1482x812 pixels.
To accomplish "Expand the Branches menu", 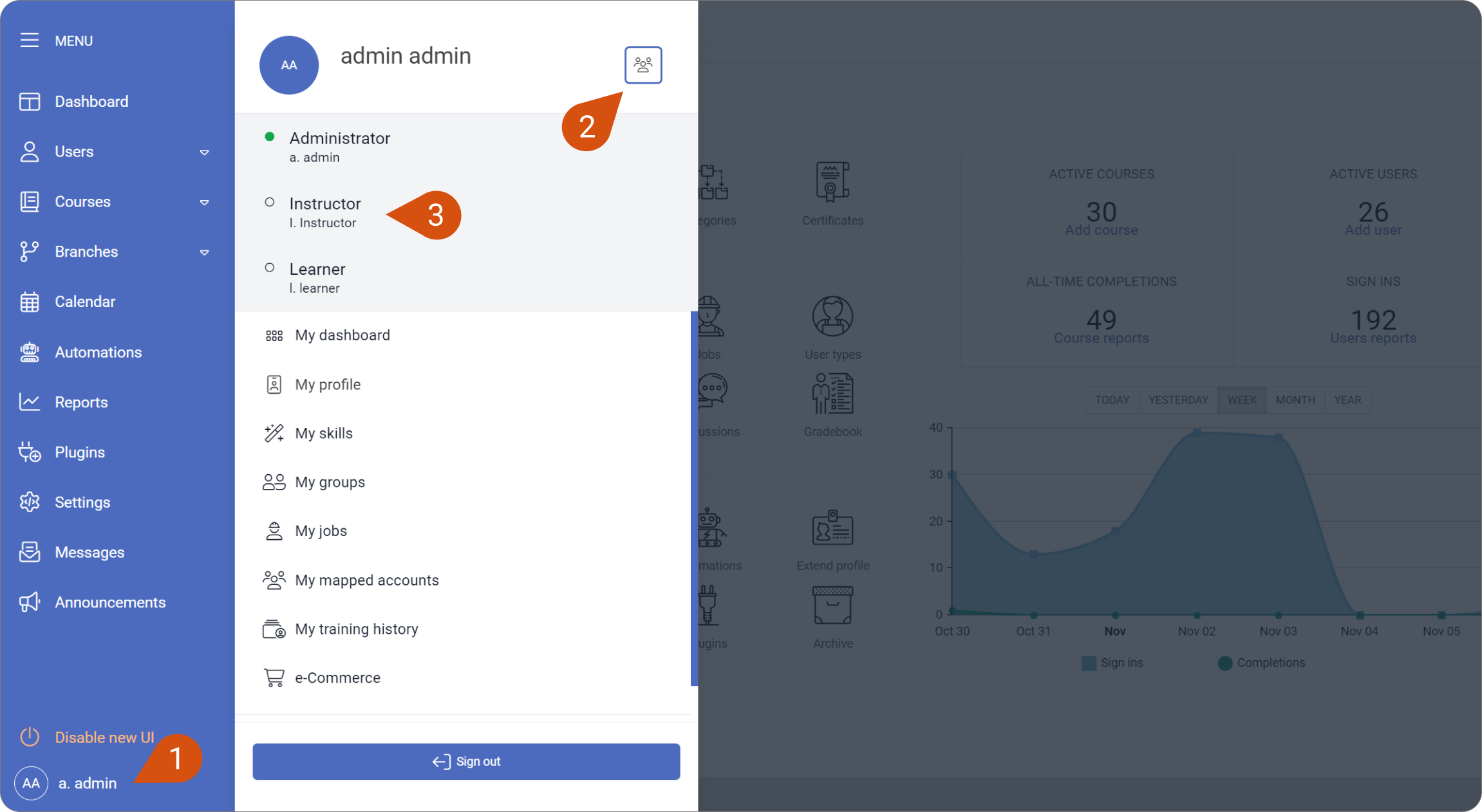I will click(x=204, y=252).
